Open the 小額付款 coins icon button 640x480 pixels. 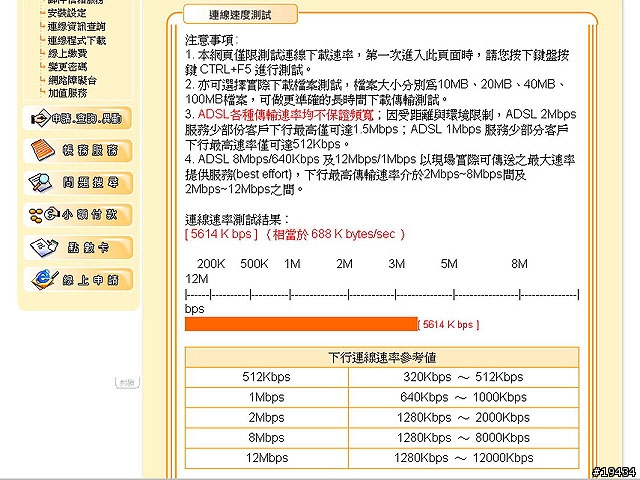click(x=78, y=215)
